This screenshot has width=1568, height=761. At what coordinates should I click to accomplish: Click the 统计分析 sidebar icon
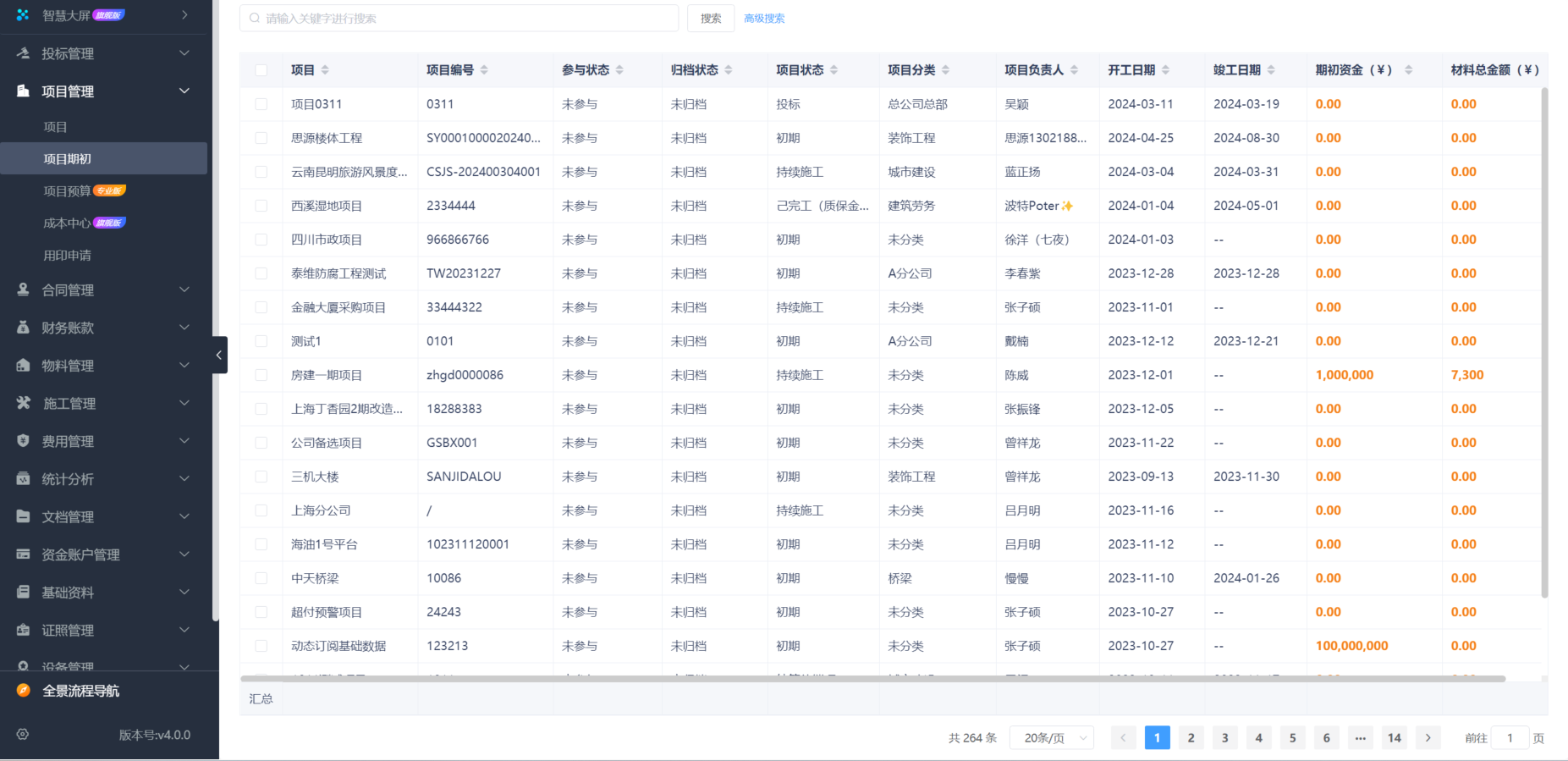coord(23,479)
